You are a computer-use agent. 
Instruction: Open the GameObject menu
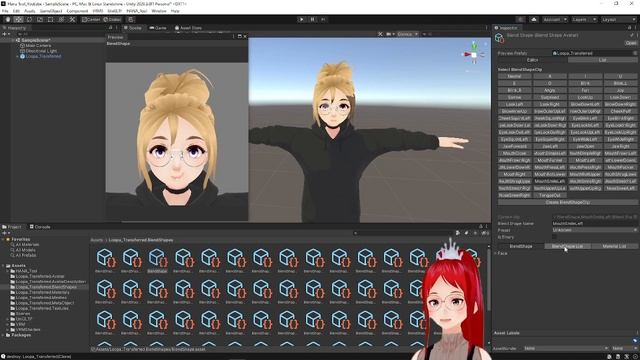click(51, 11)
